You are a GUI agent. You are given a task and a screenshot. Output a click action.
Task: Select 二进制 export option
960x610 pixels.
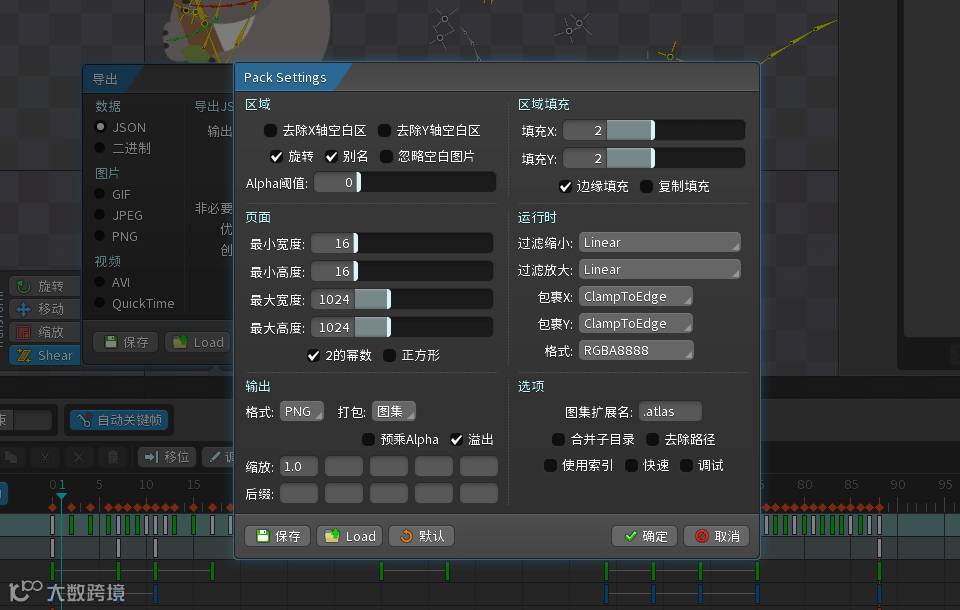100,148
